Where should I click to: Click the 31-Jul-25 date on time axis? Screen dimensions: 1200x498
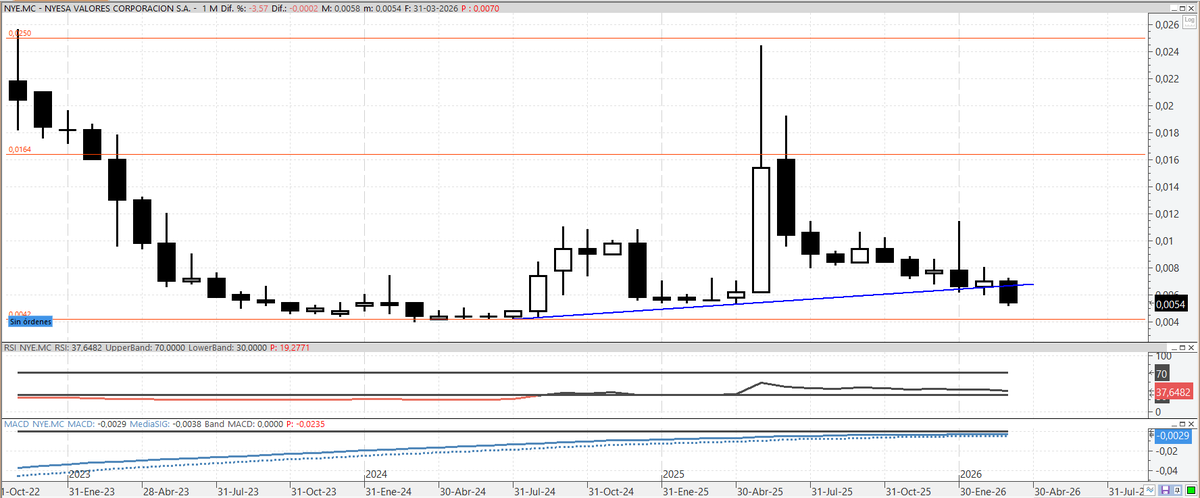[834, 491]
